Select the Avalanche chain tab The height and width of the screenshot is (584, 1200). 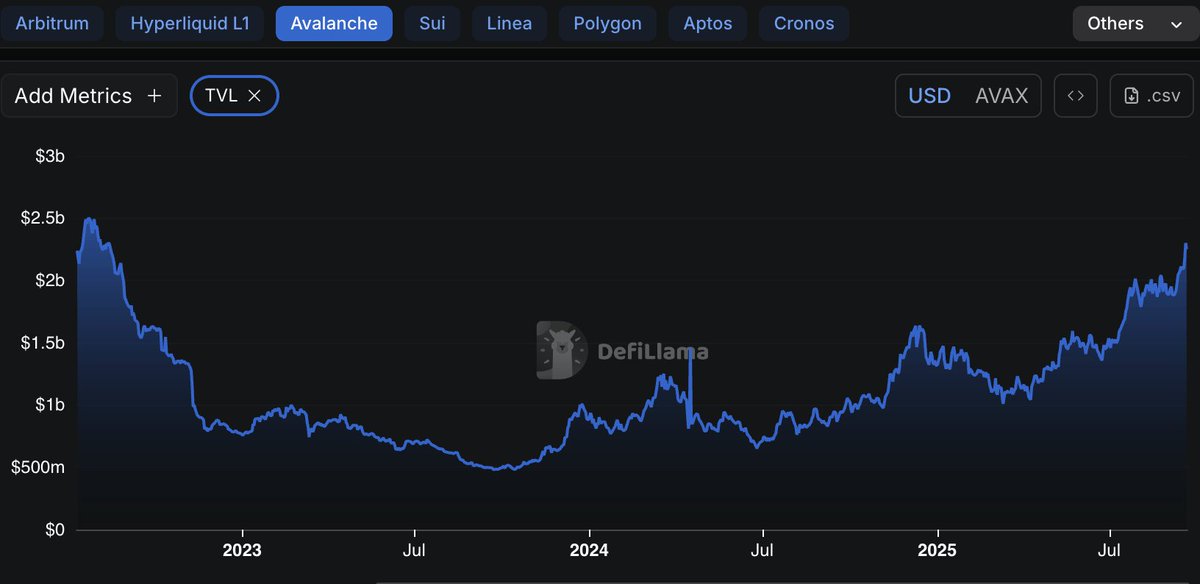[334, 23]
